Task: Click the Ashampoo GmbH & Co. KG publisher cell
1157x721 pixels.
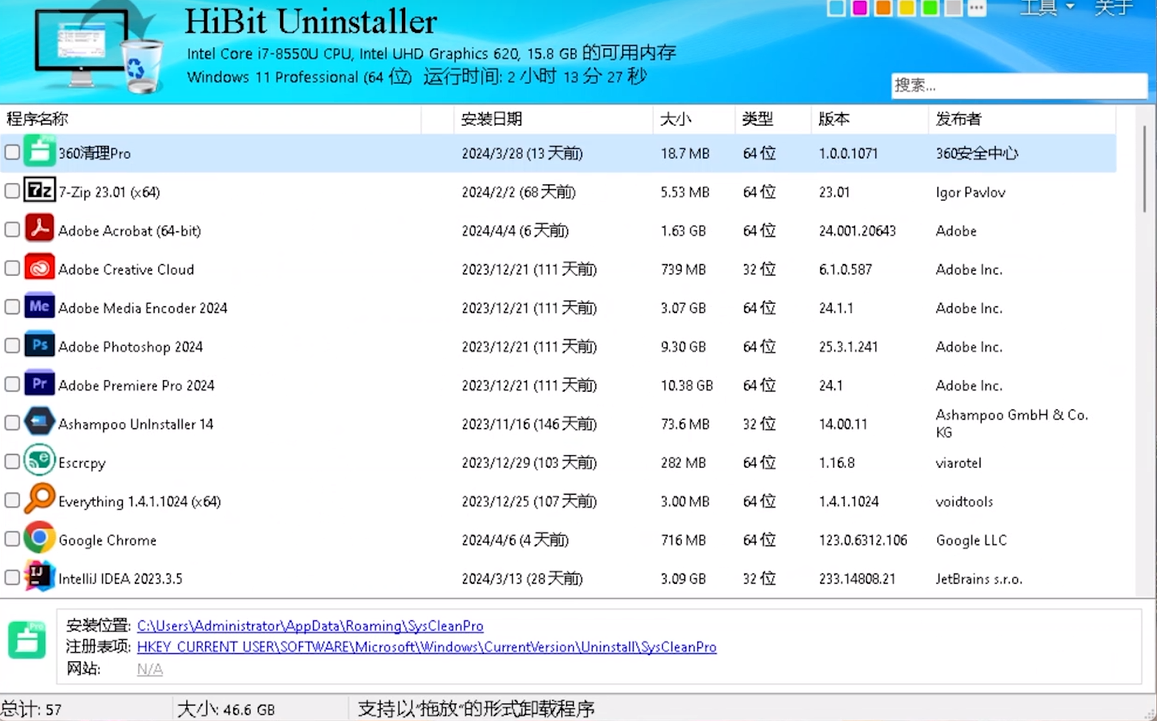Action: pos(1012,424)
